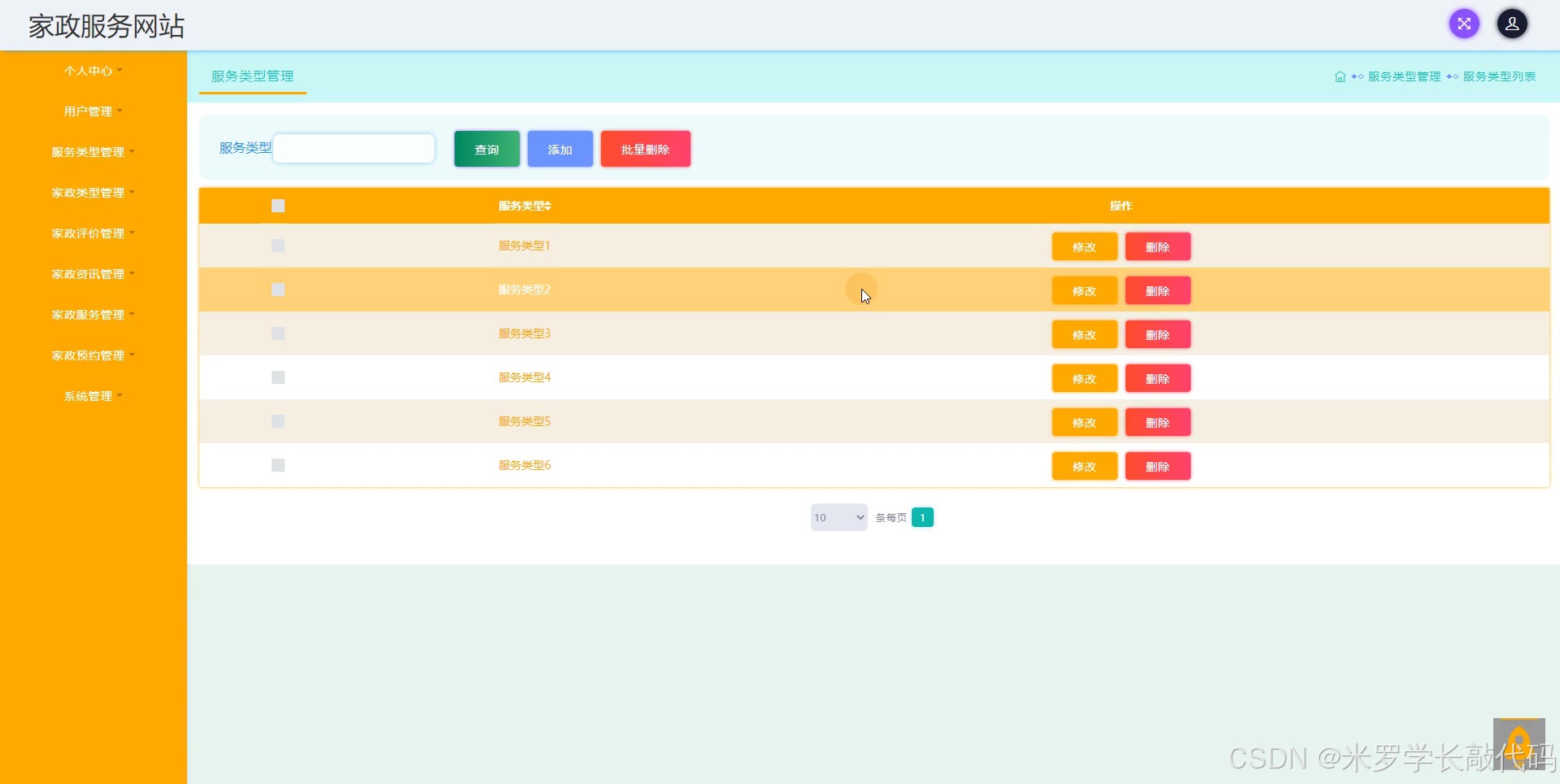Check the box for 服务类型5 row
Image resolution: width=1560 pixels, height=784 pixels.
[x=278, y=421]
